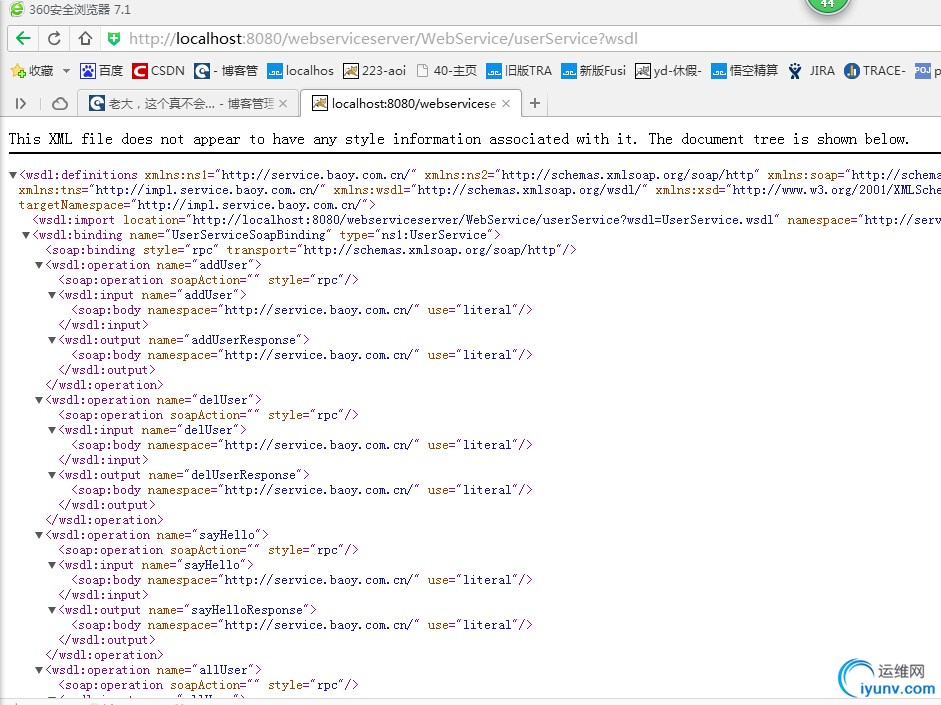Collapse the sayHello operation node
Screen dimensions: 941x705
click(x=39, y=535)
